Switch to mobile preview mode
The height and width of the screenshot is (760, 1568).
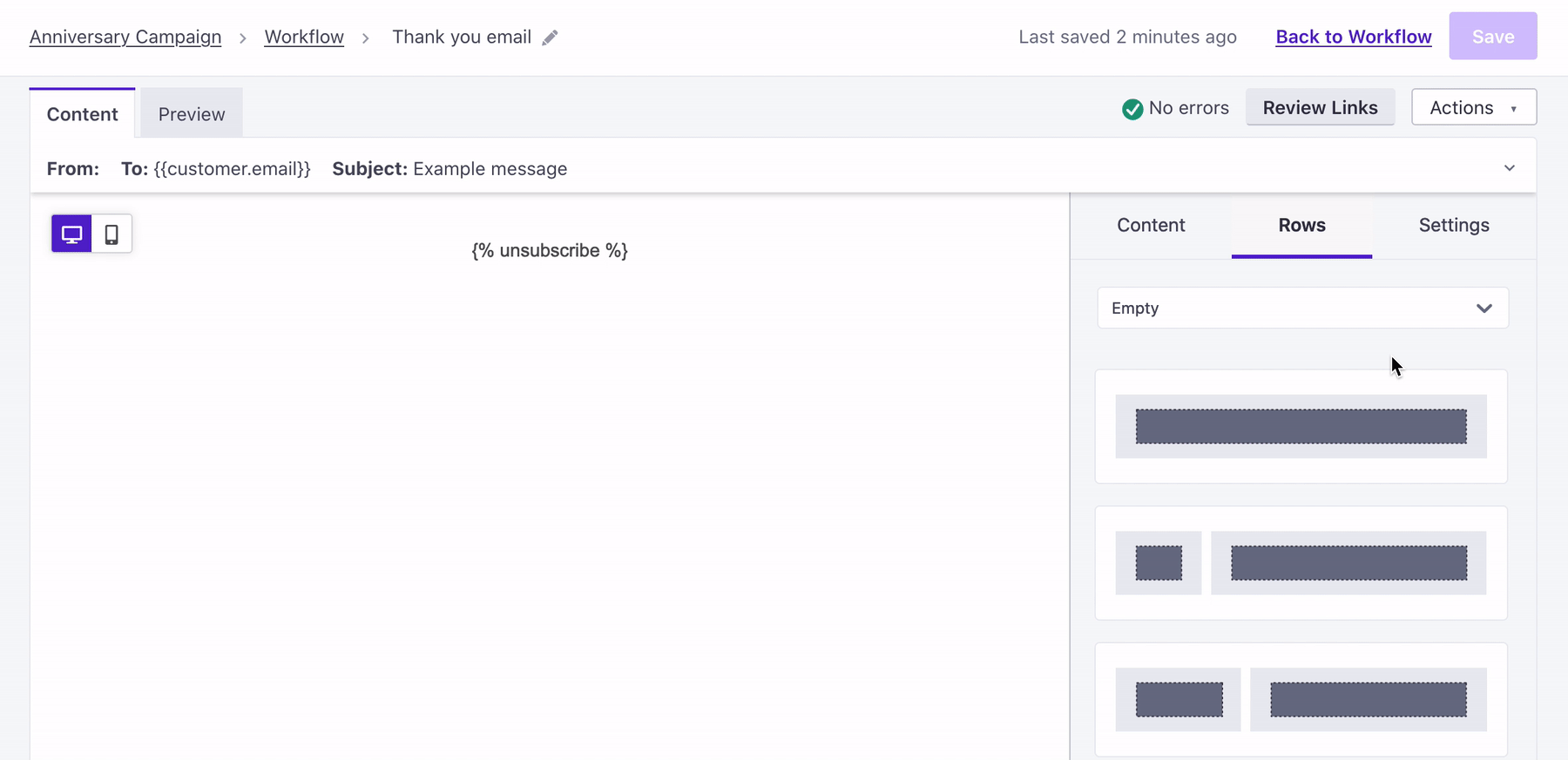(112, 234)
